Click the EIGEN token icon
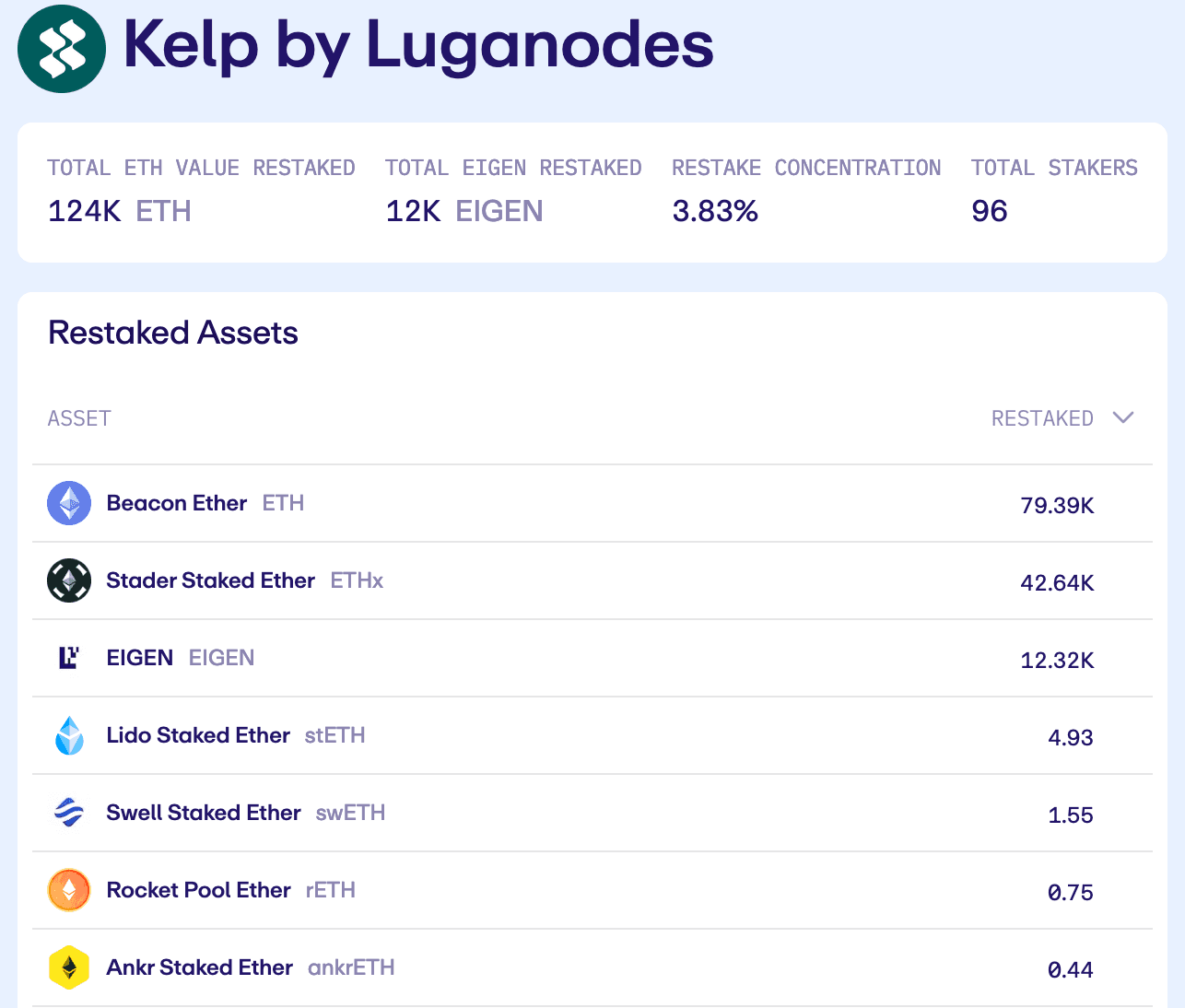Viewport: 1185px width, 1008px height. 69,658
